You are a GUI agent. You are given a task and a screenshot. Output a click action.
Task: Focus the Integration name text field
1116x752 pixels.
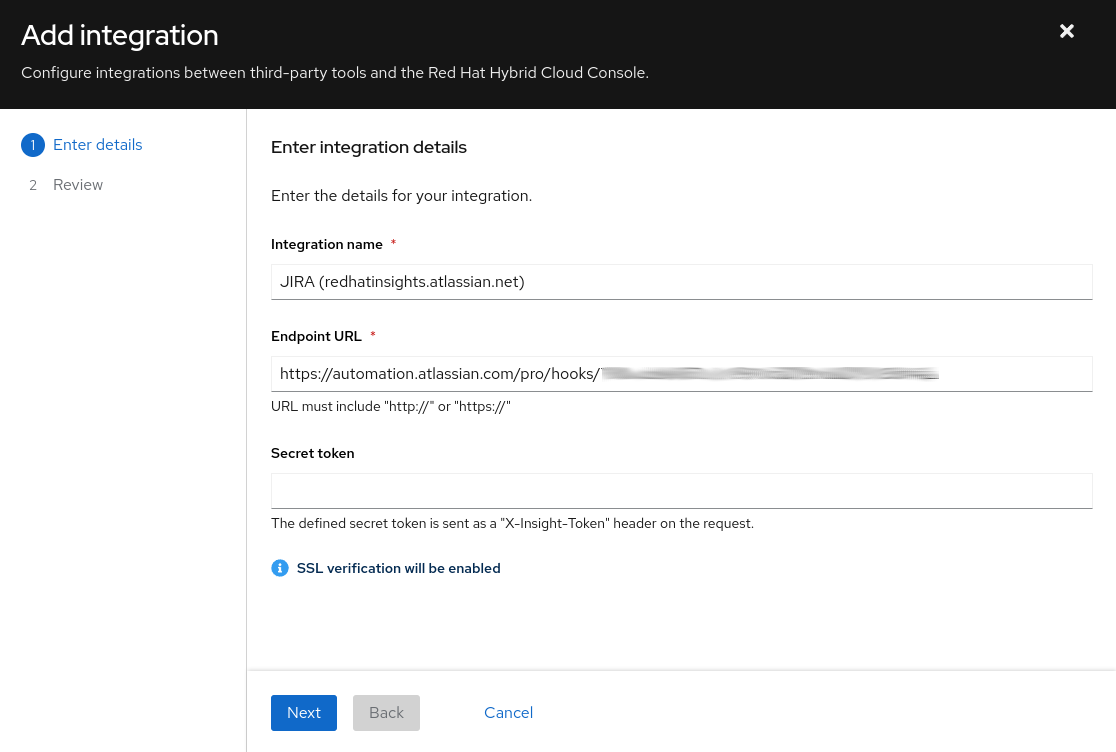click(x=681, y=282)
